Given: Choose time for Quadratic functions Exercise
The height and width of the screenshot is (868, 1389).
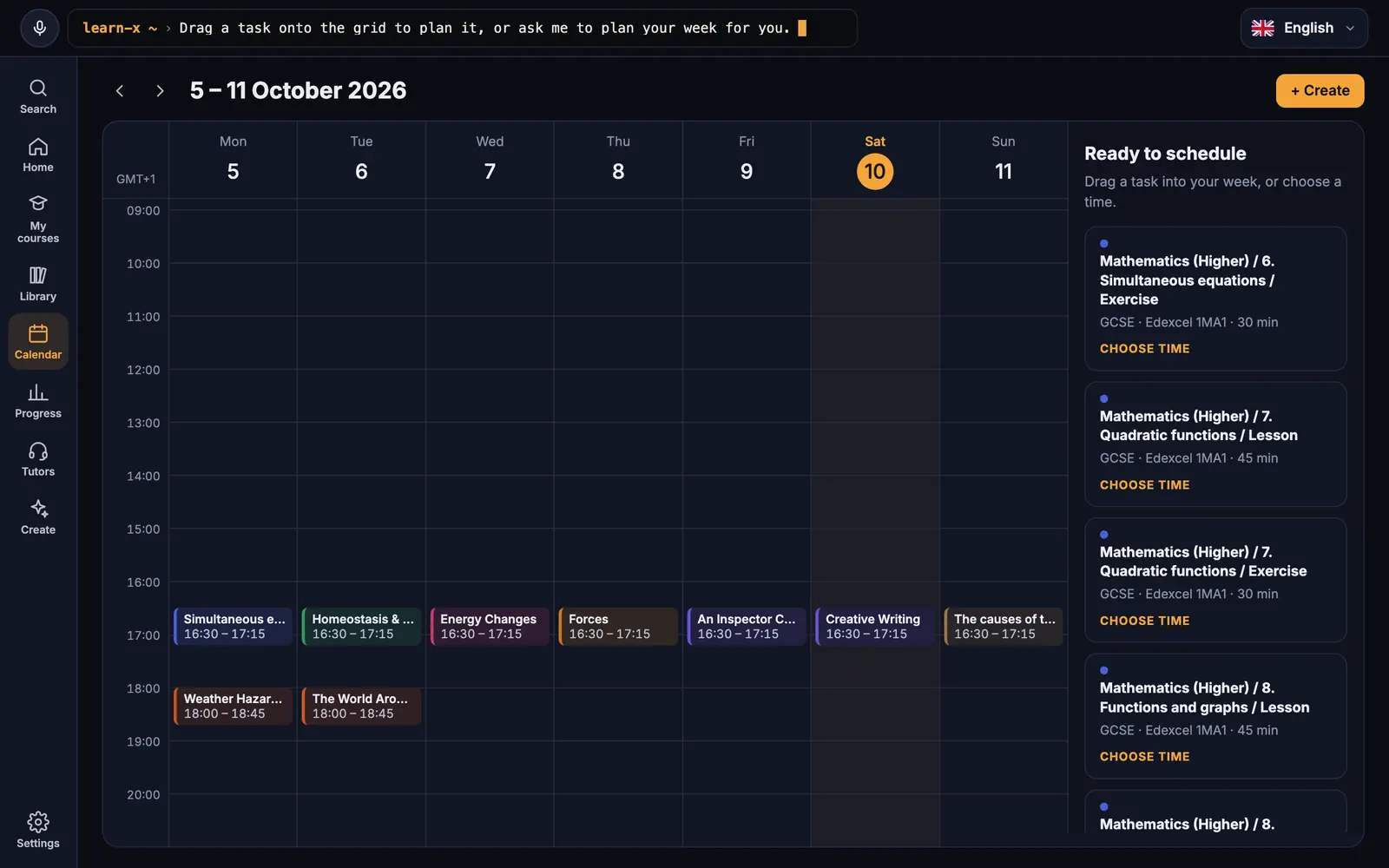Looking at the screenshot, I should point(1144,621).
